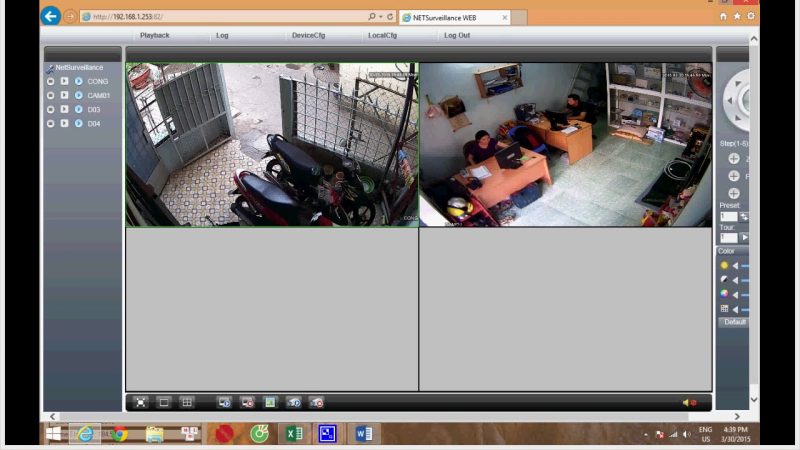Open Chrome from the Windows taskbar
This screenshot has width=800, height=450.
pyautogui.click(x=120, y=434)
